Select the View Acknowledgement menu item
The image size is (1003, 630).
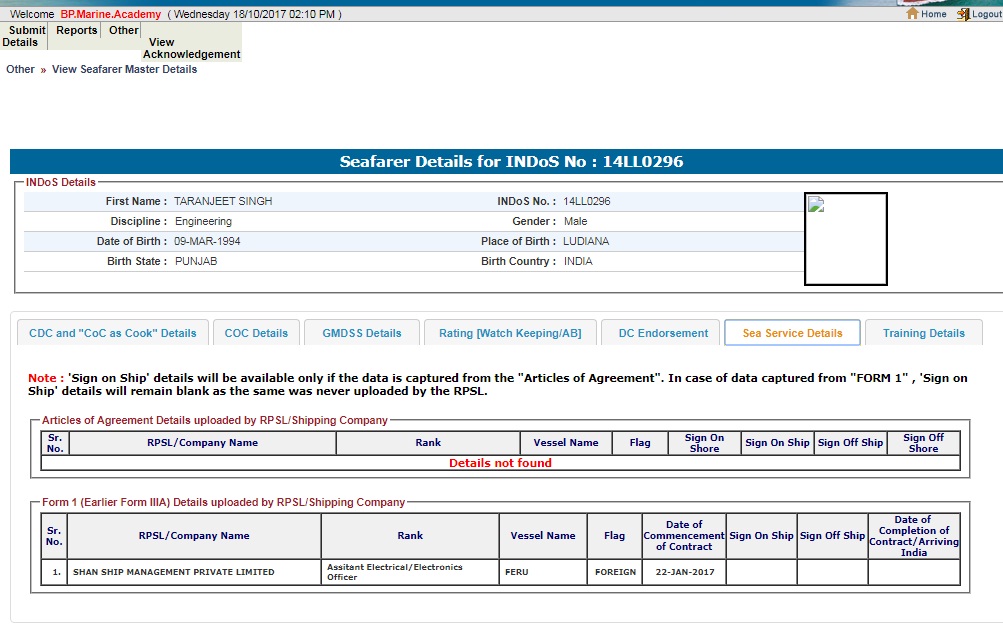[191, 48]
